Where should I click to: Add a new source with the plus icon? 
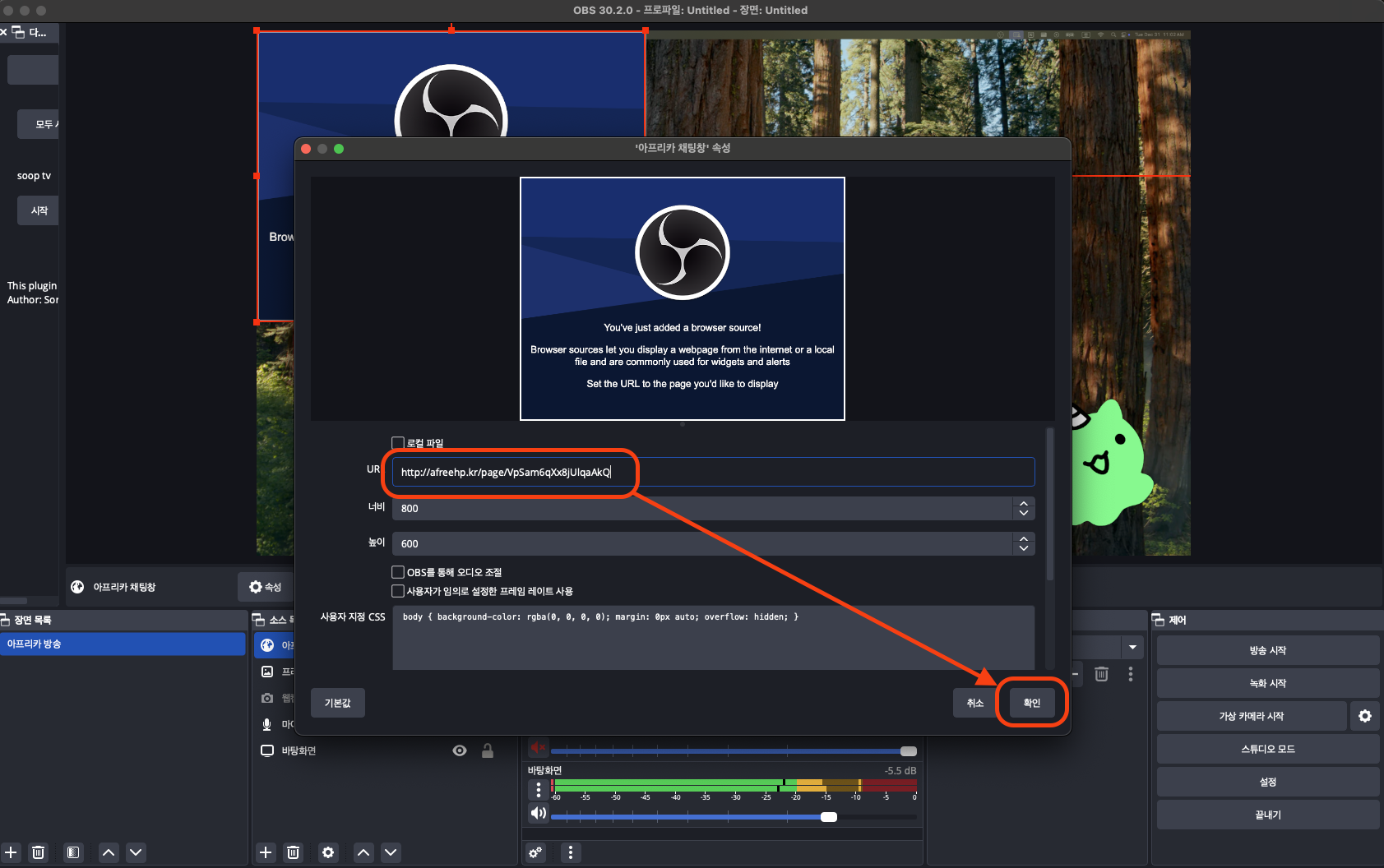coord(266,852)
